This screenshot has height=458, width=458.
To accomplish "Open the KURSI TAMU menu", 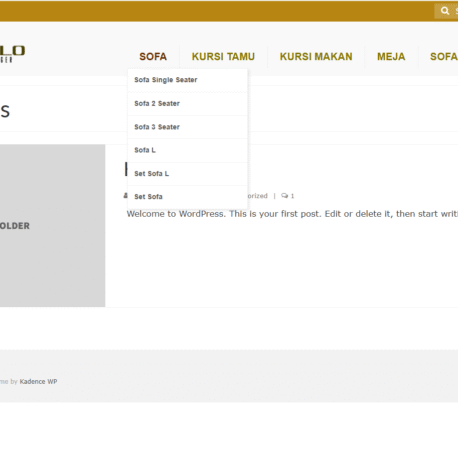I will (223, 57).
